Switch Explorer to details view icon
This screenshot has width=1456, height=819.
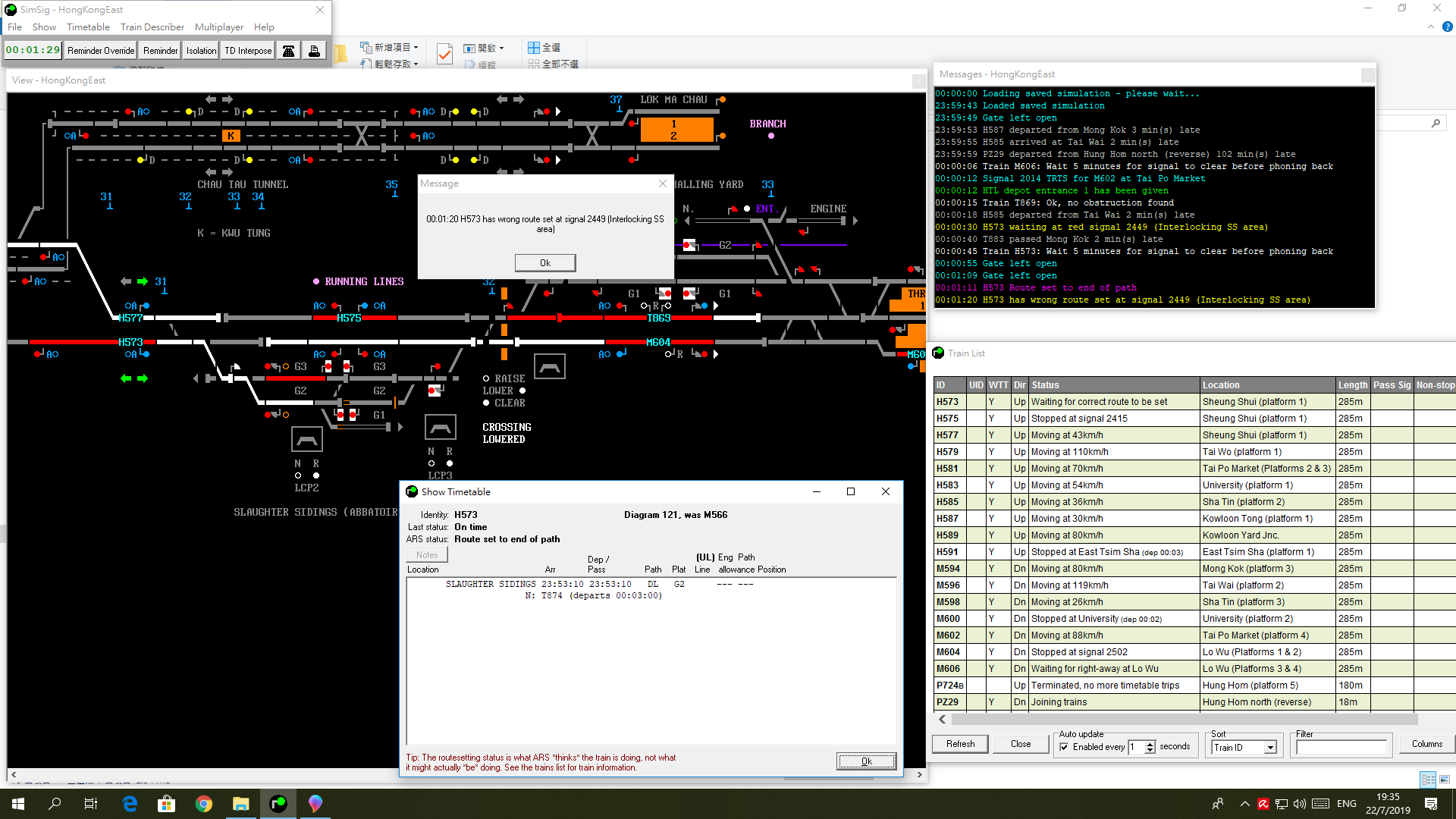tap(1428, 780)
